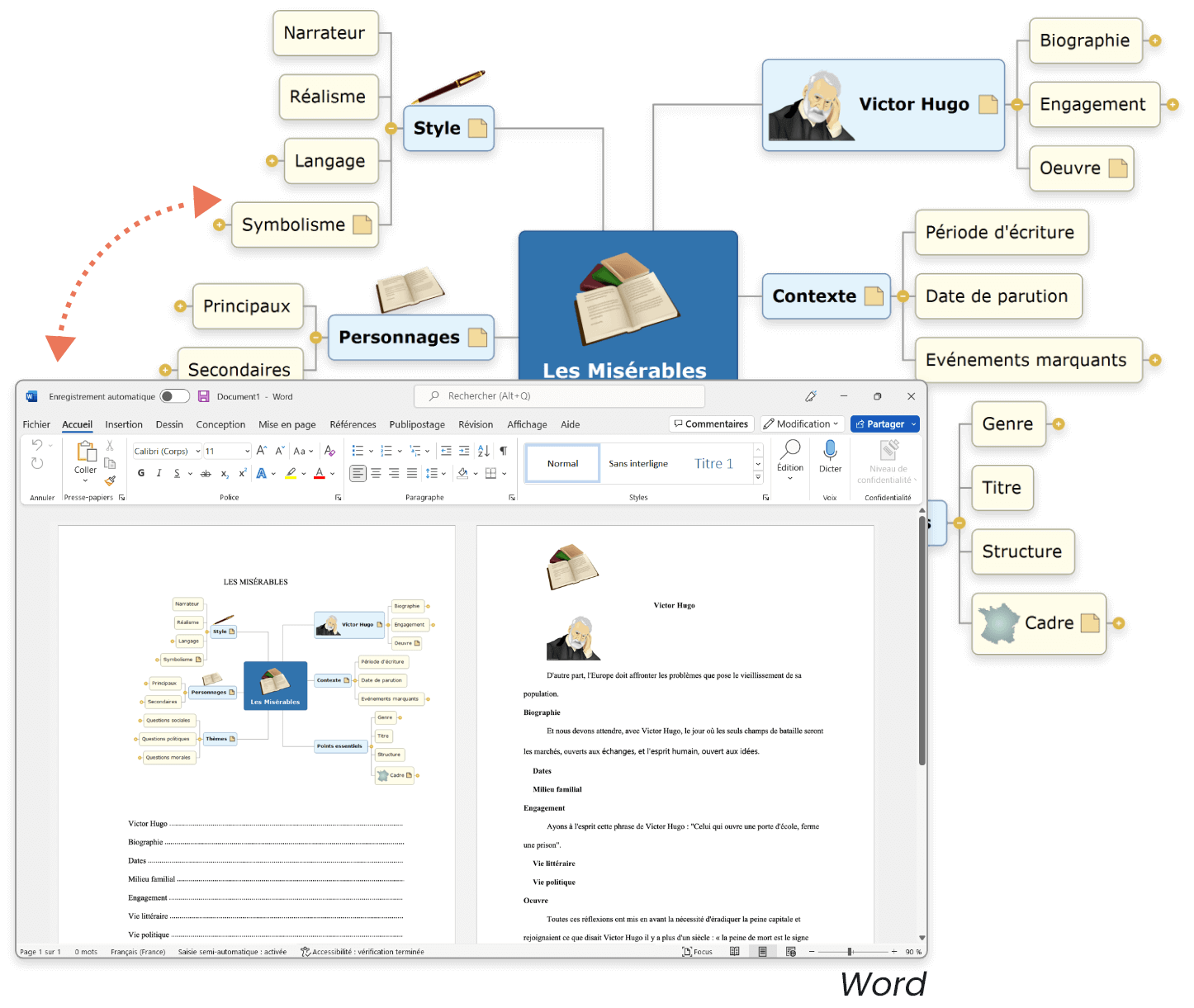Click the zoom out minus icon

pos(812,952)
